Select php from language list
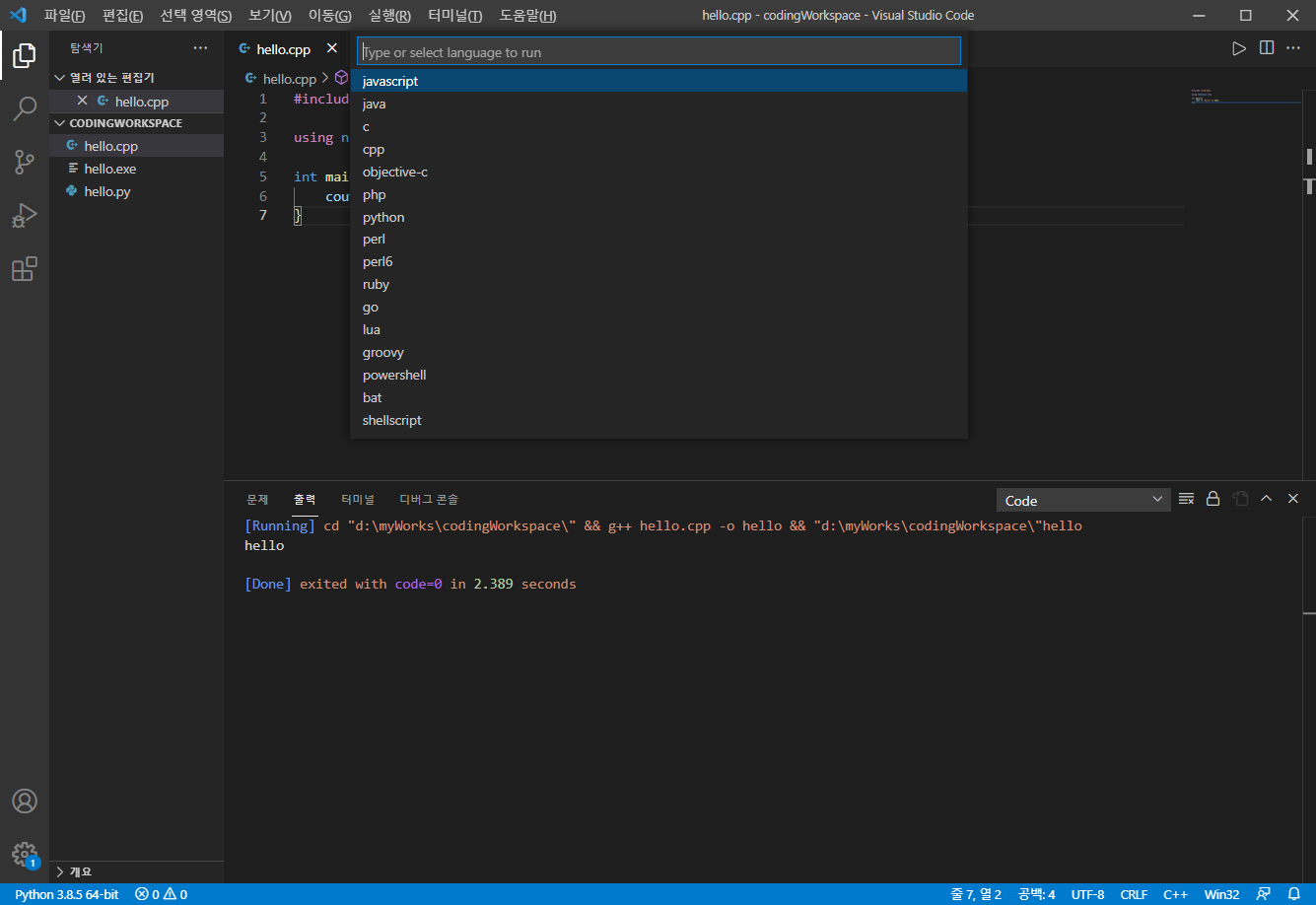This screenshot has height=905, width=1316. coord(658,194)
